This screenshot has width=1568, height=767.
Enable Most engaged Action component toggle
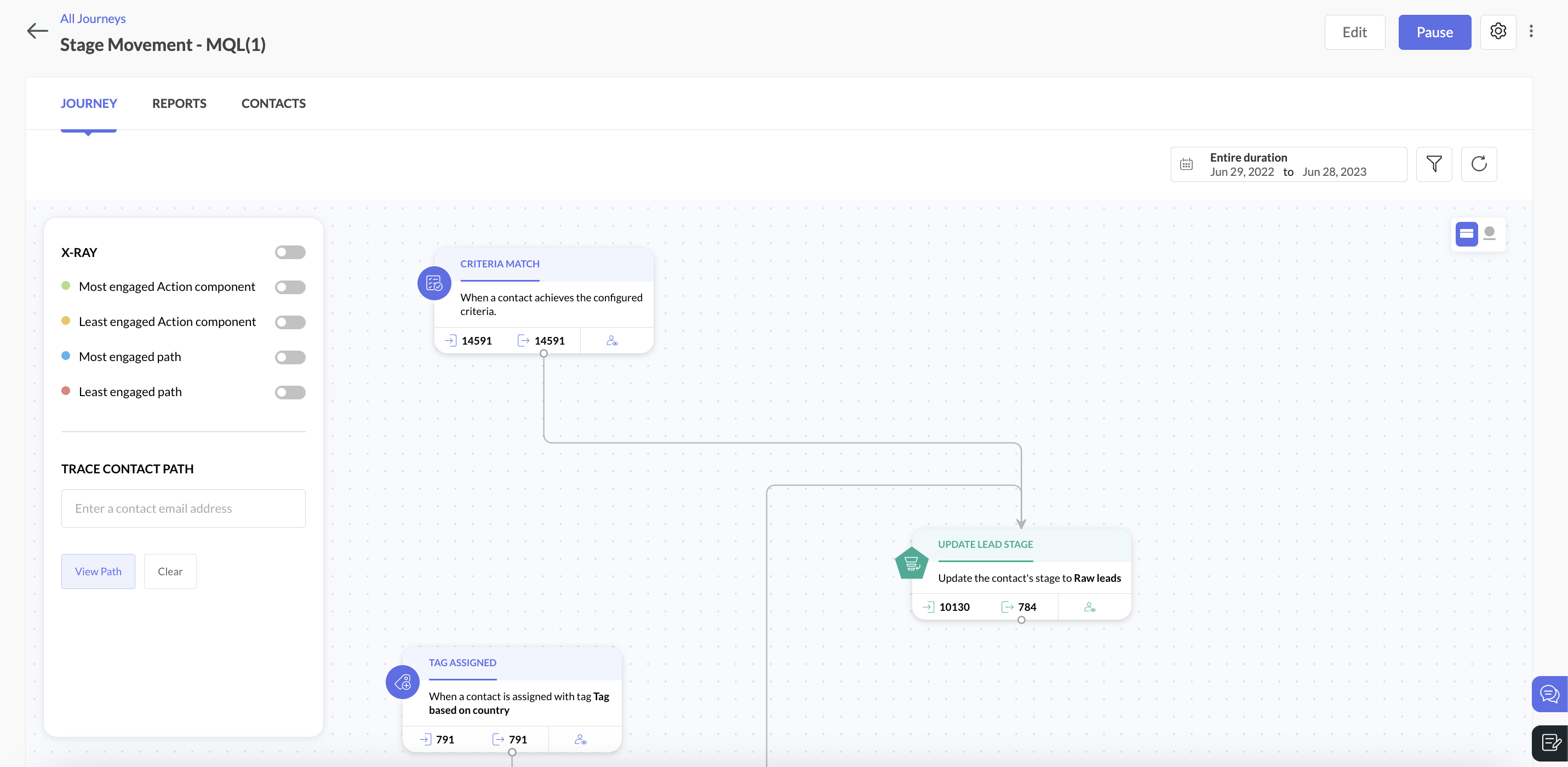[x=291, y=287]
